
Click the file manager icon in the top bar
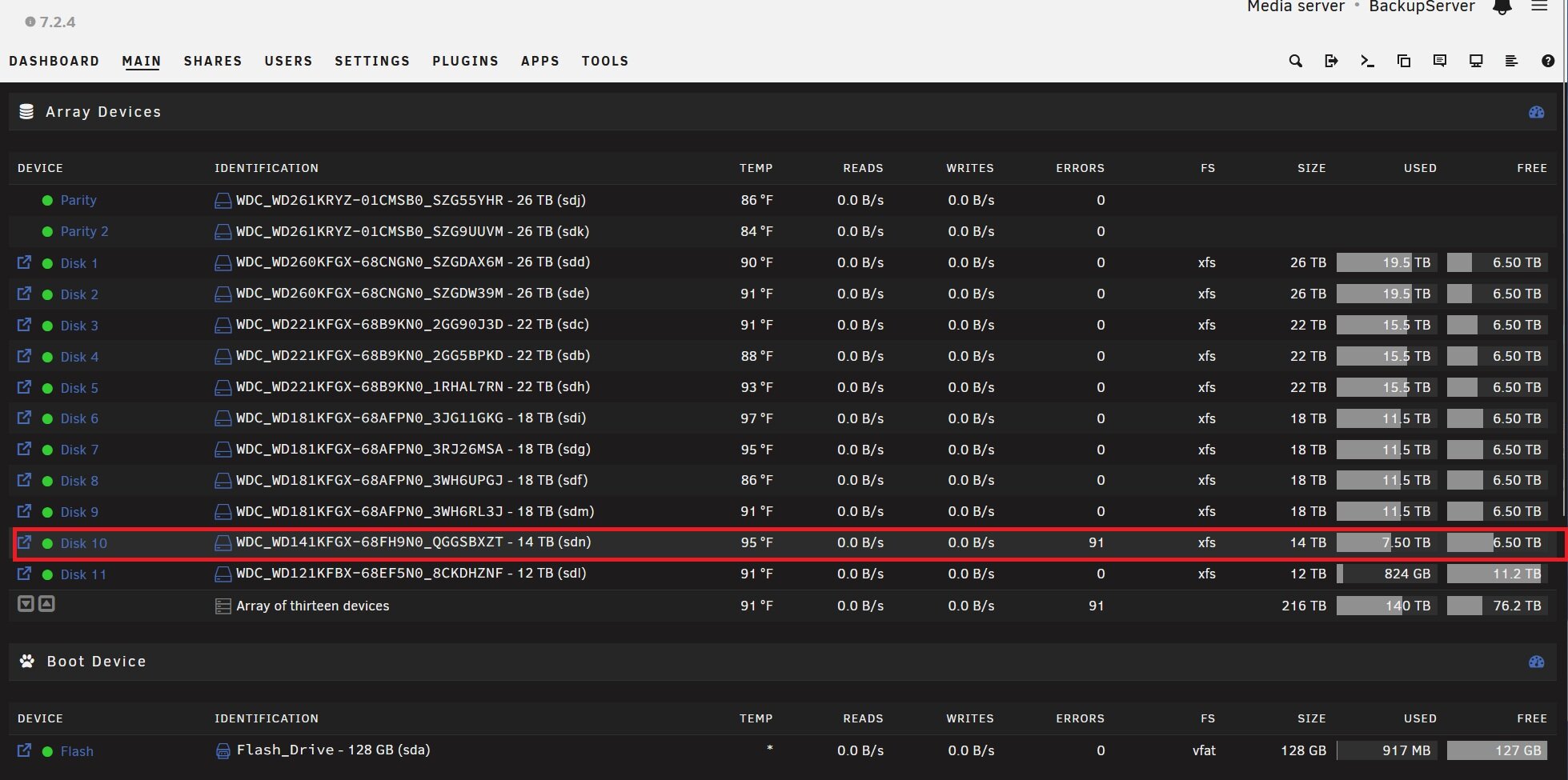point(1403,61)
